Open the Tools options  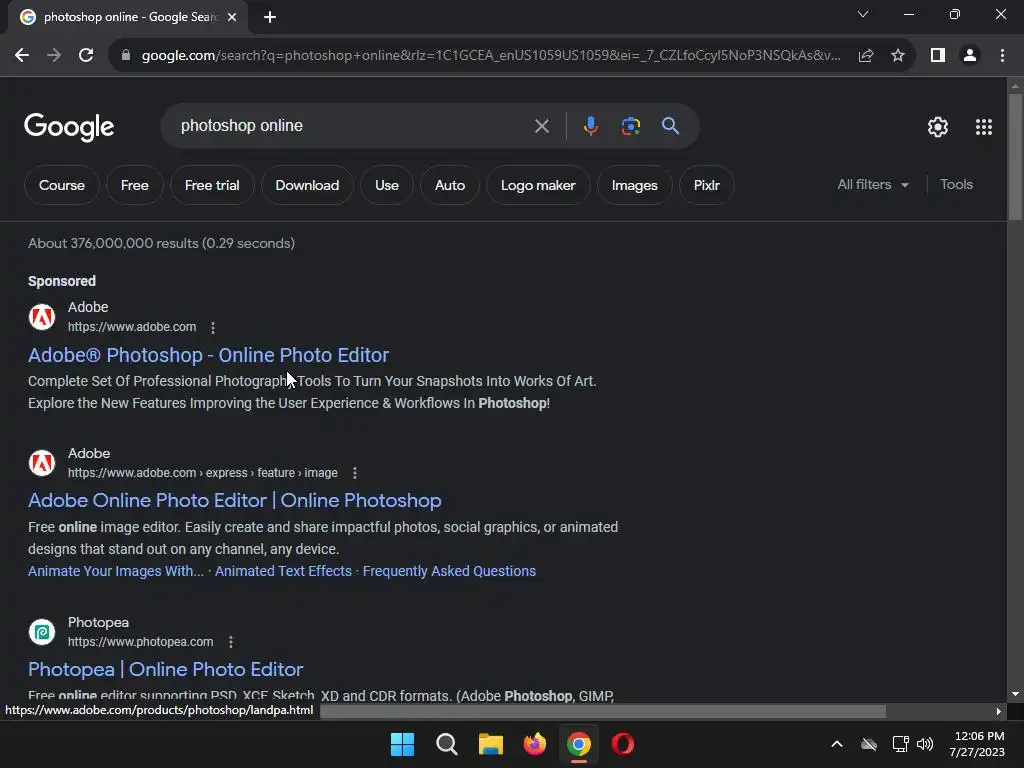[x=956, y=185]
